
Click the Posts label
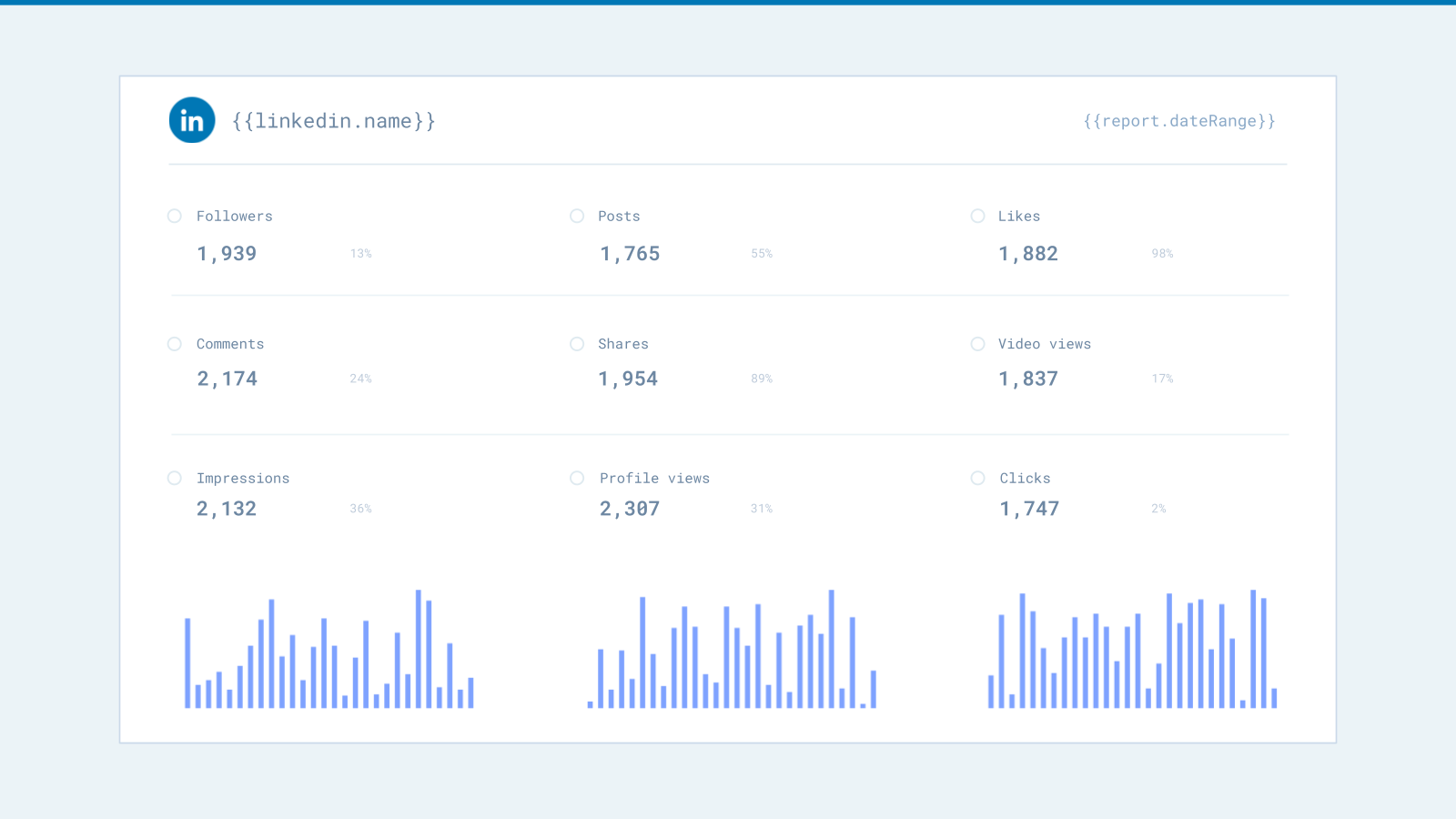tap(619, 216)
